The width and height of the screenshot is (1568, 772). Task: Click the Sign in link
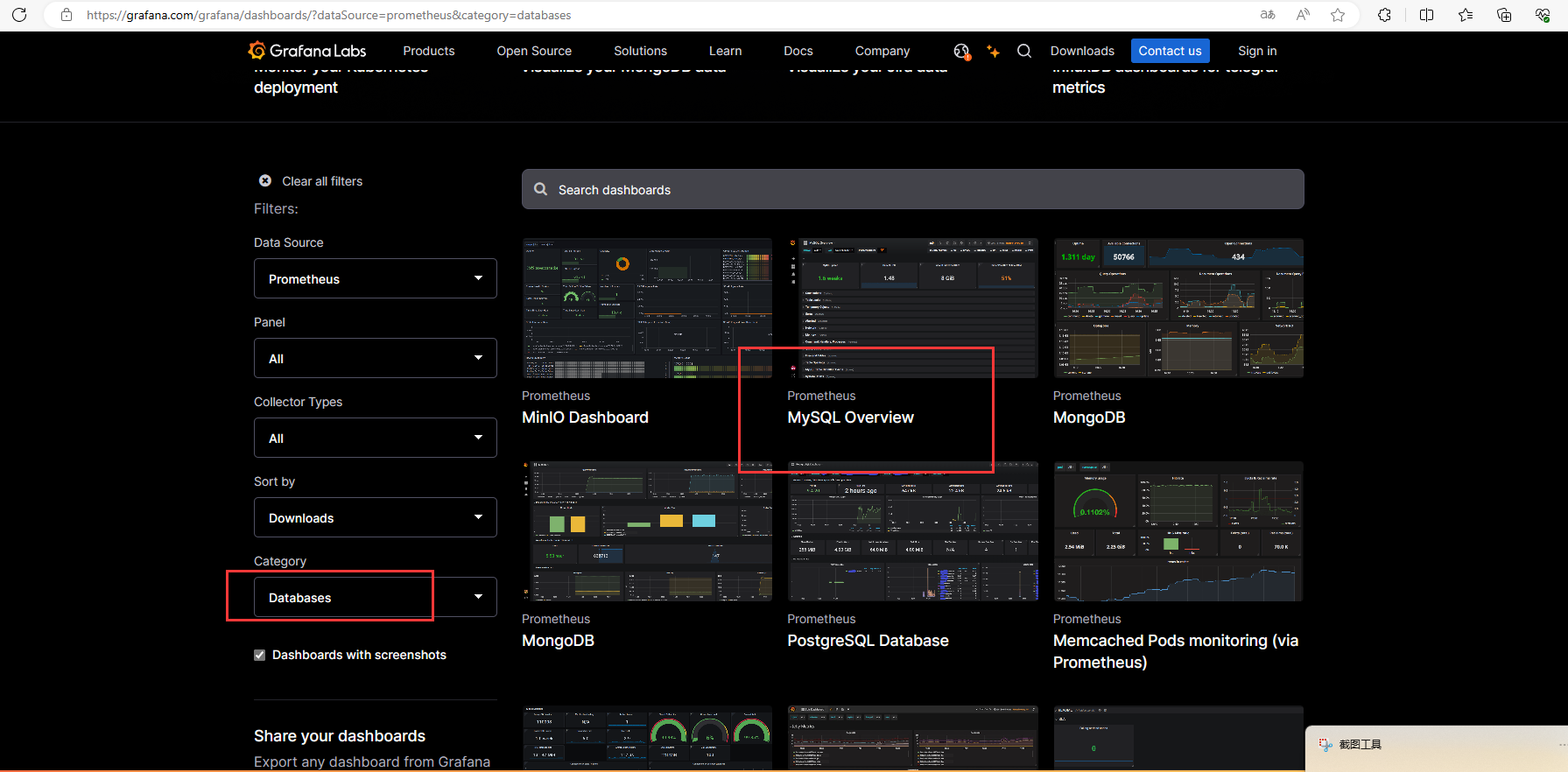(x=1257, y=51)
